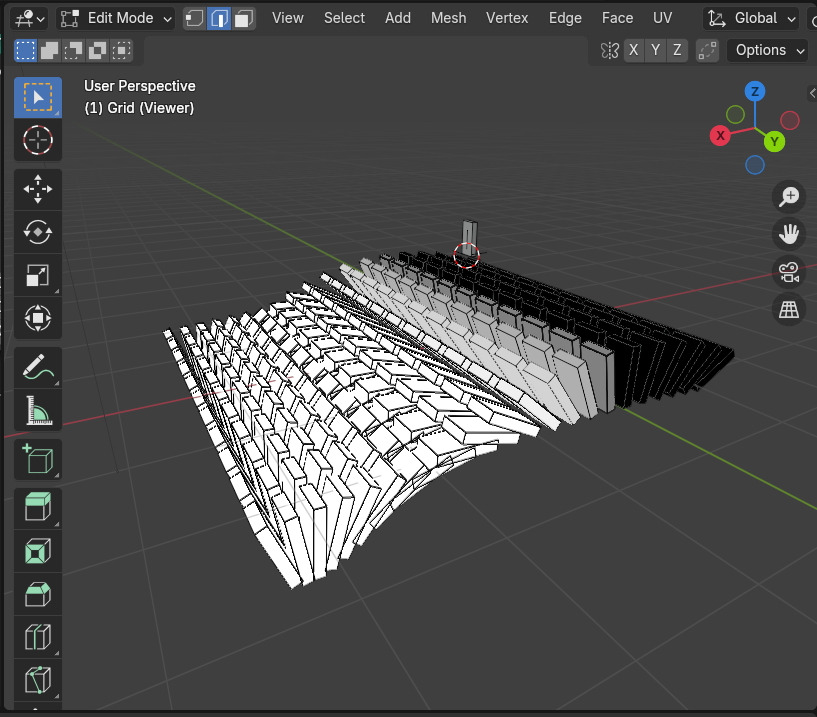
Task: Enable edge select mode
Action: coord(219,19)
